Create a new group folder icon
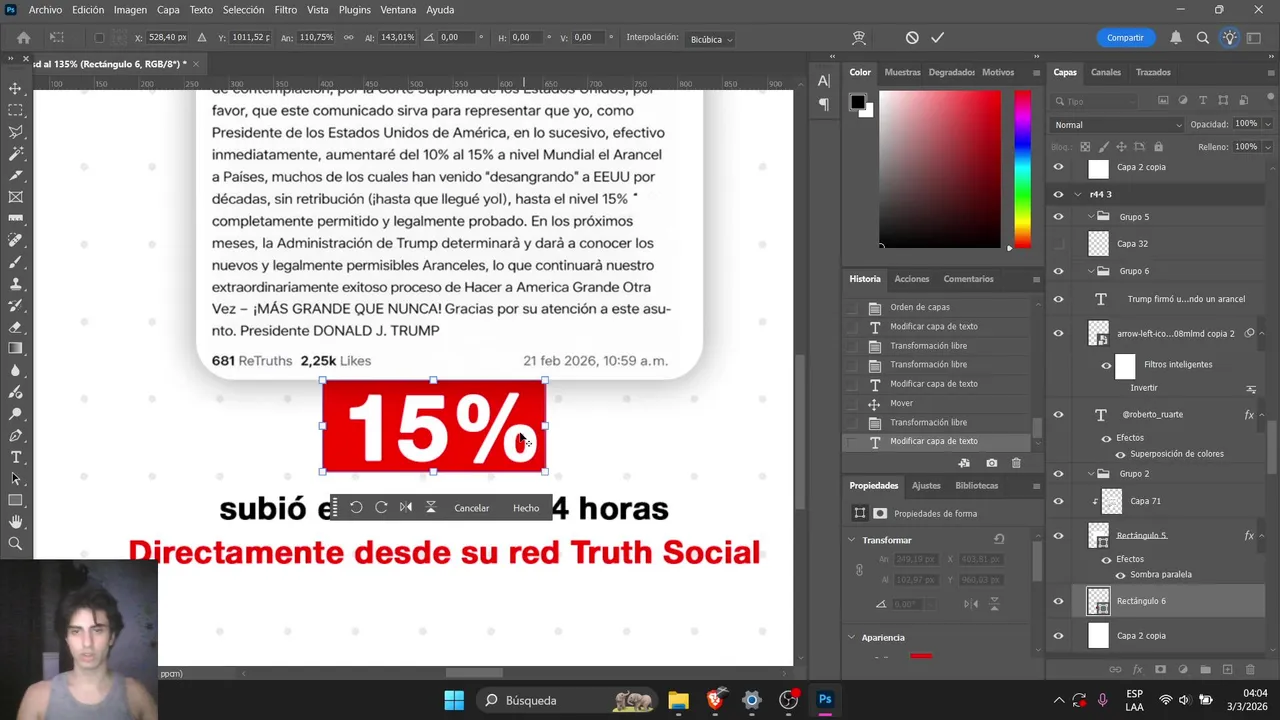 (x=1204, y=670)
